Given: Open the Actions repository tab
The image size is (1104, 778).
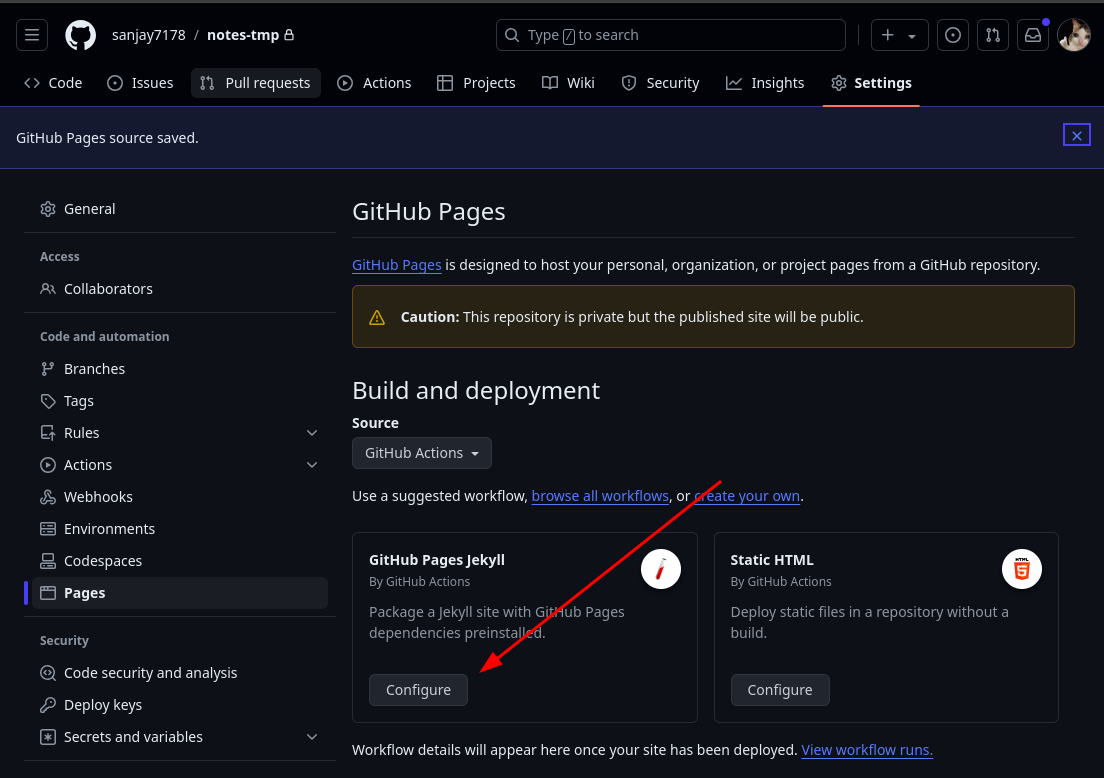Looking at the screenshot, I should coord(375,83).
